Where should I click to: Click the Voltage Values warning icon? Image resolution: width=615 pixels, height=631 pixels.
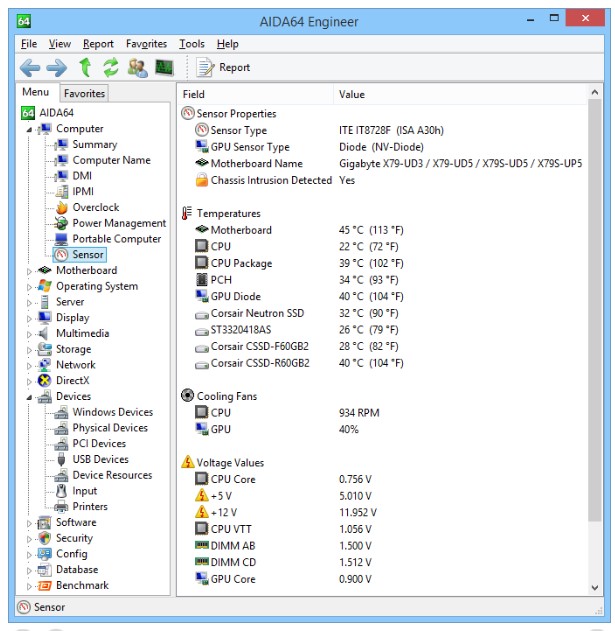point(188,462)
